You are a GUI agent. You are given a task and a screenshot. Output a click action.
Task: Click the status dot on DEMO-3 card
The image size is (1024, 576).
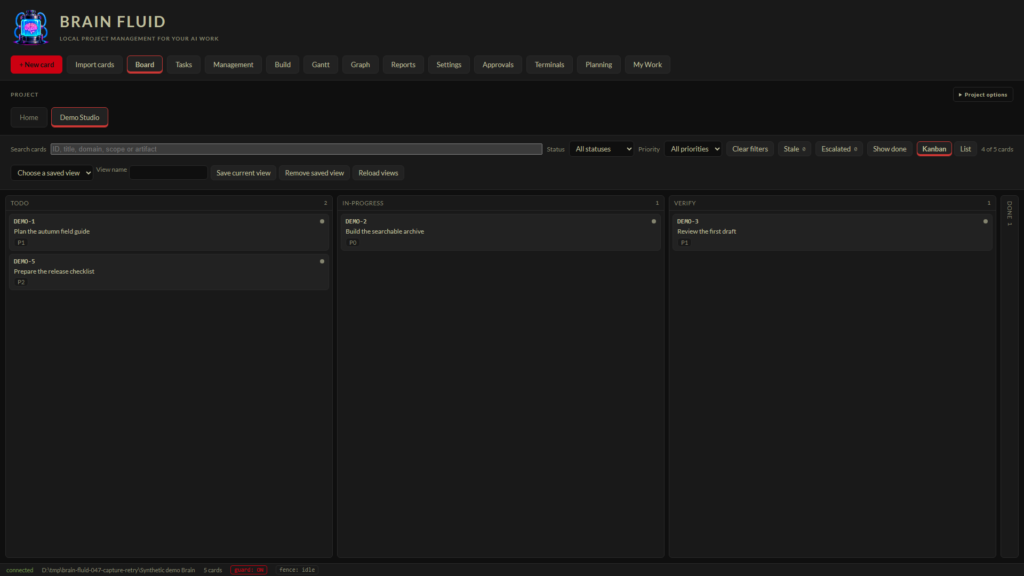click(x=985, y=221)
